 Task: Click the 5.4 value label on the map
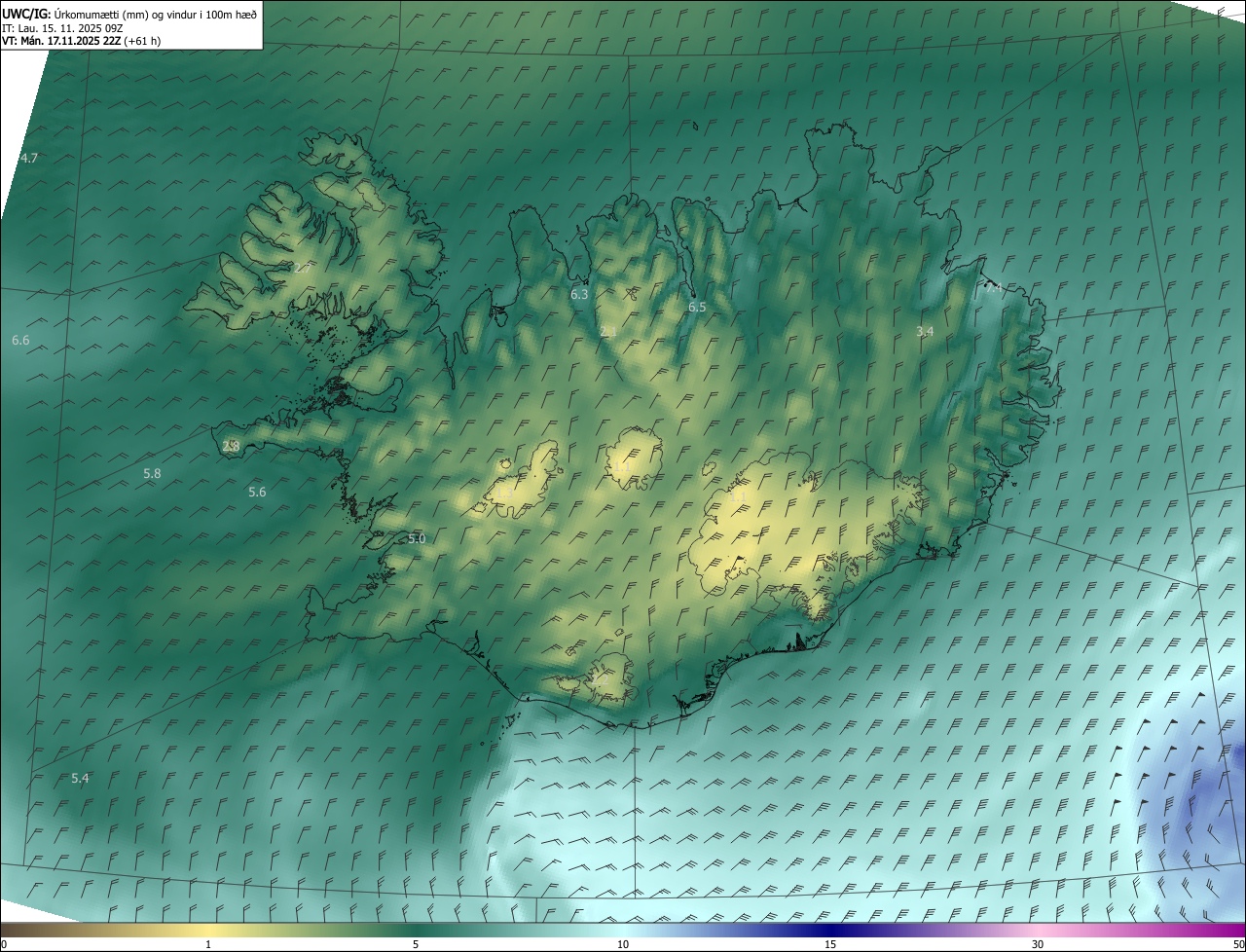click(80, 778)
